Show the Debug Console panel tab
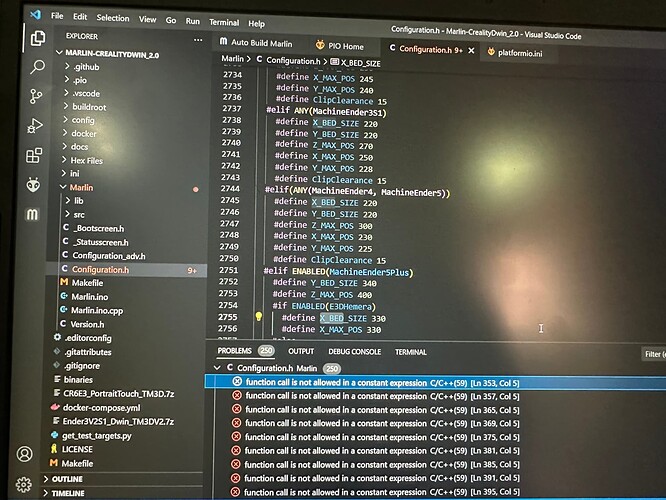 (354, 352)
